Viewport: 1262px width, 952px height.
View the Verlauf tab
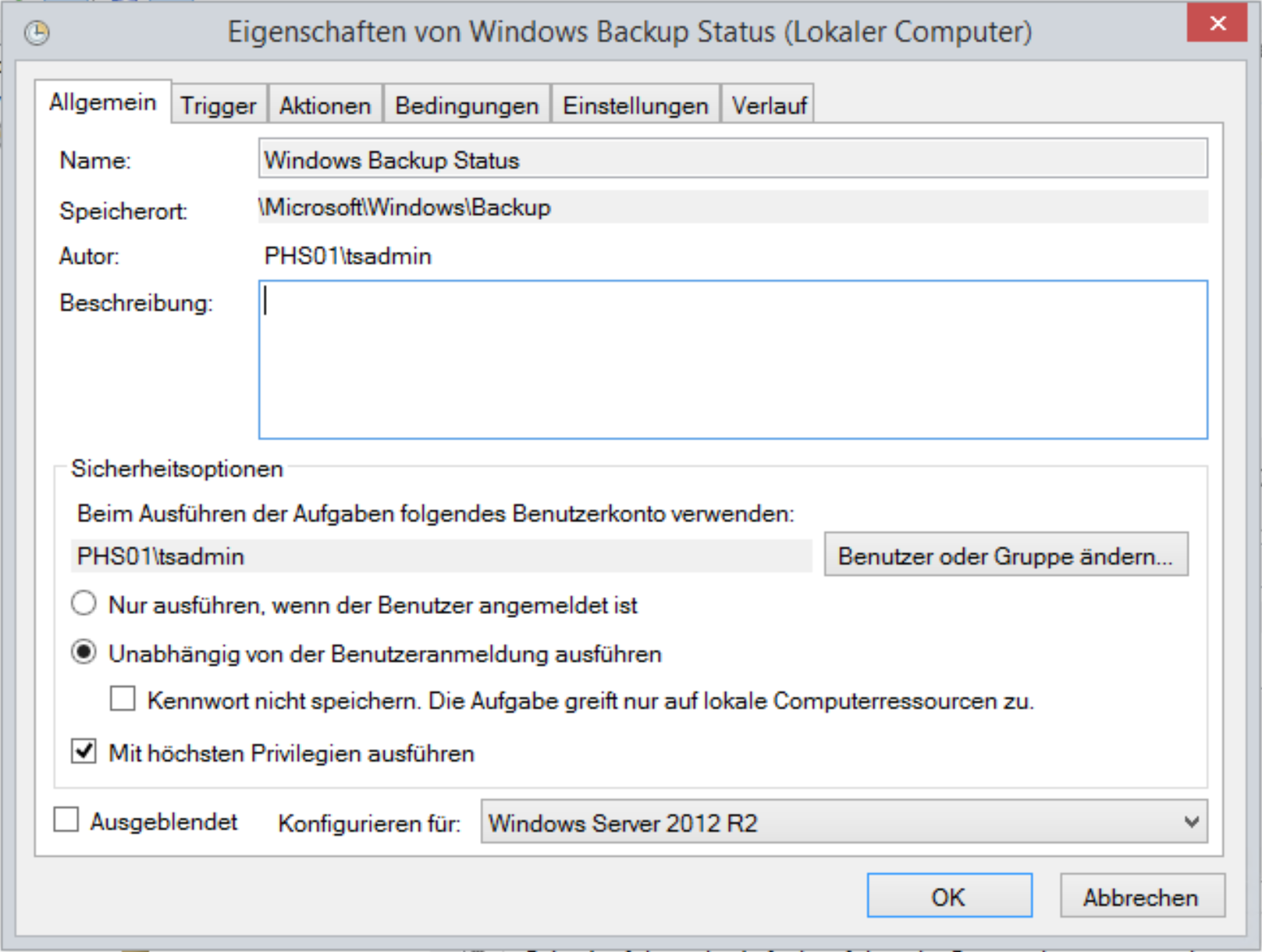pos(769,105)
